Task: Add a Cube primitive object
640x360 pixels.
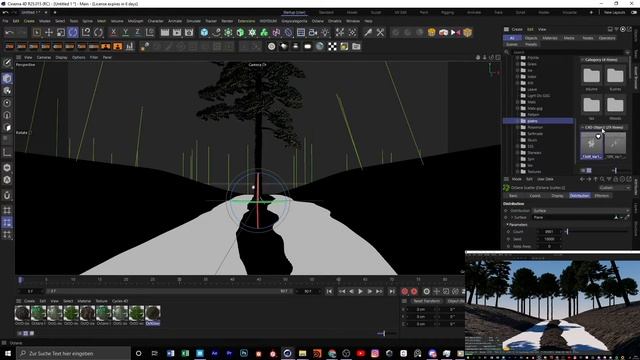Action: coord(204,32)
